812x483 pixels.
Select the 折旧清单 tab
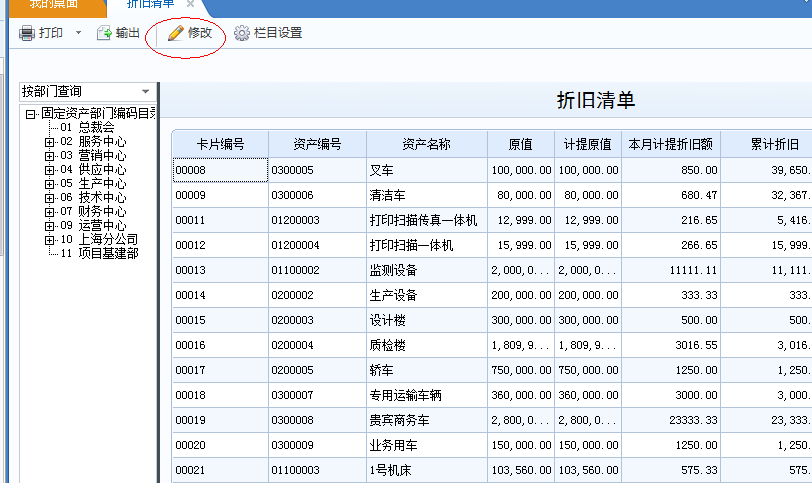(x=147, y=4)
